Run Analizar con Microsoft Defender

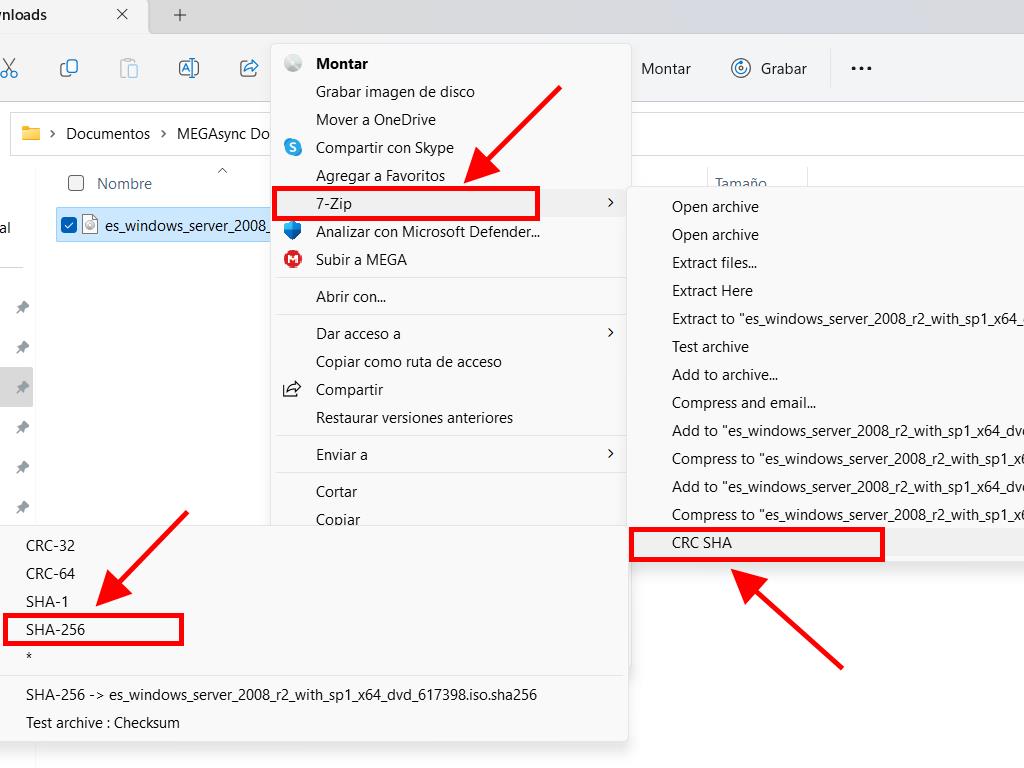click(427, 231)
